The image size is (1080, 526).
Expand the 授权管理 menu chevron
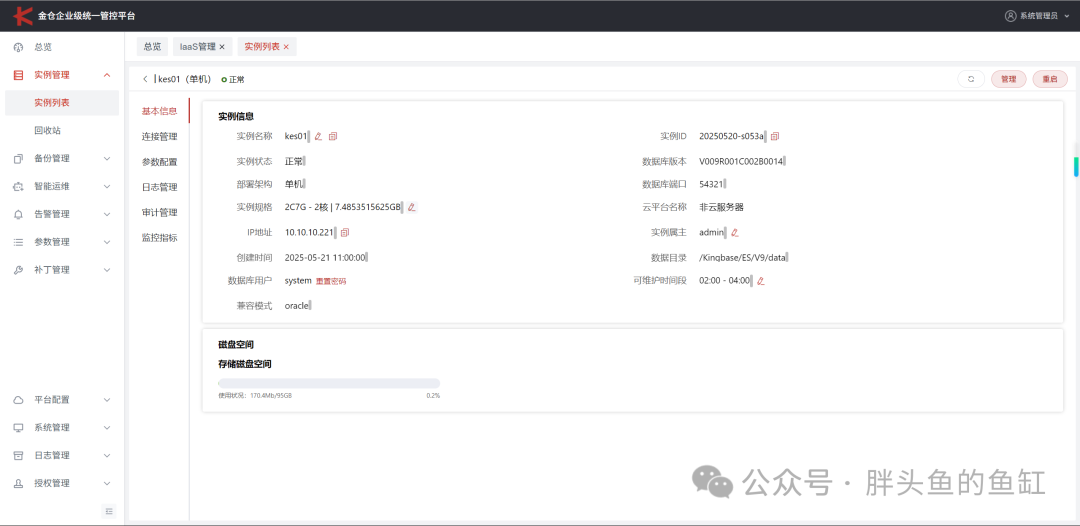pos(107,483)
